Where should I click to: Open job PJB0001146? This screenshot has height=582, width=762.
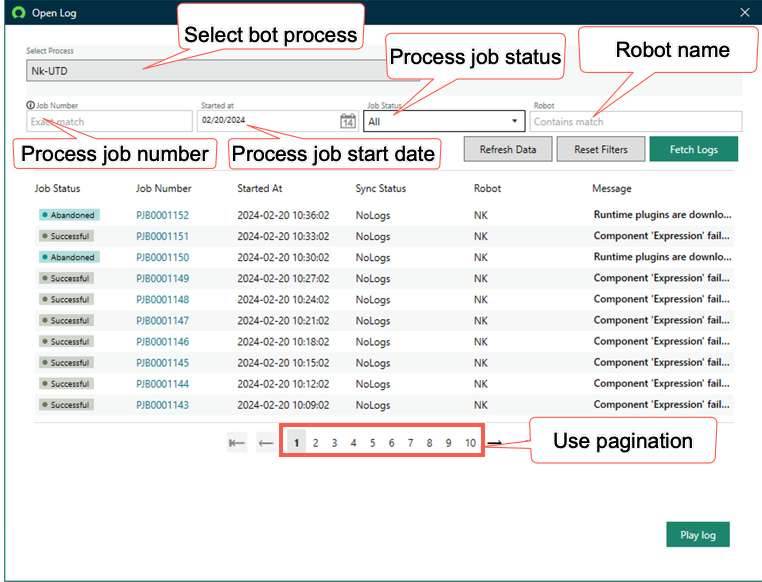pyautogui.click(x=162, y=342)
